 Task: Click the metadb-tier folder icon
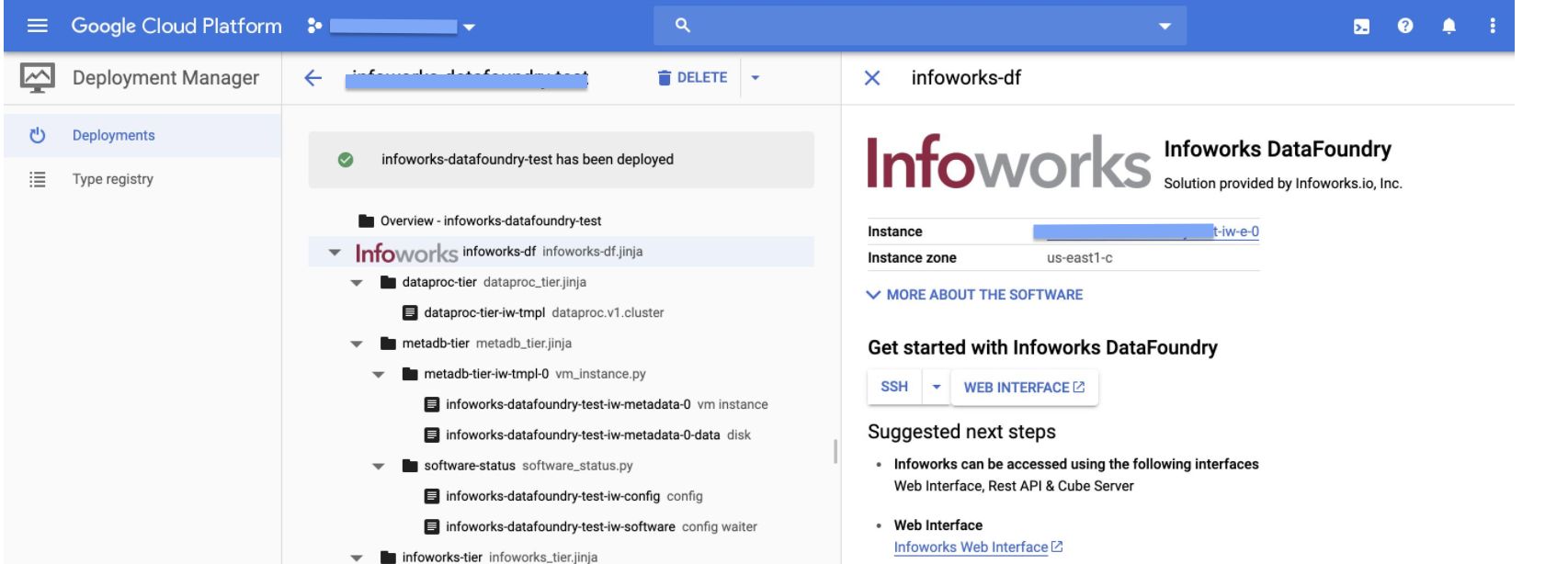388,344
